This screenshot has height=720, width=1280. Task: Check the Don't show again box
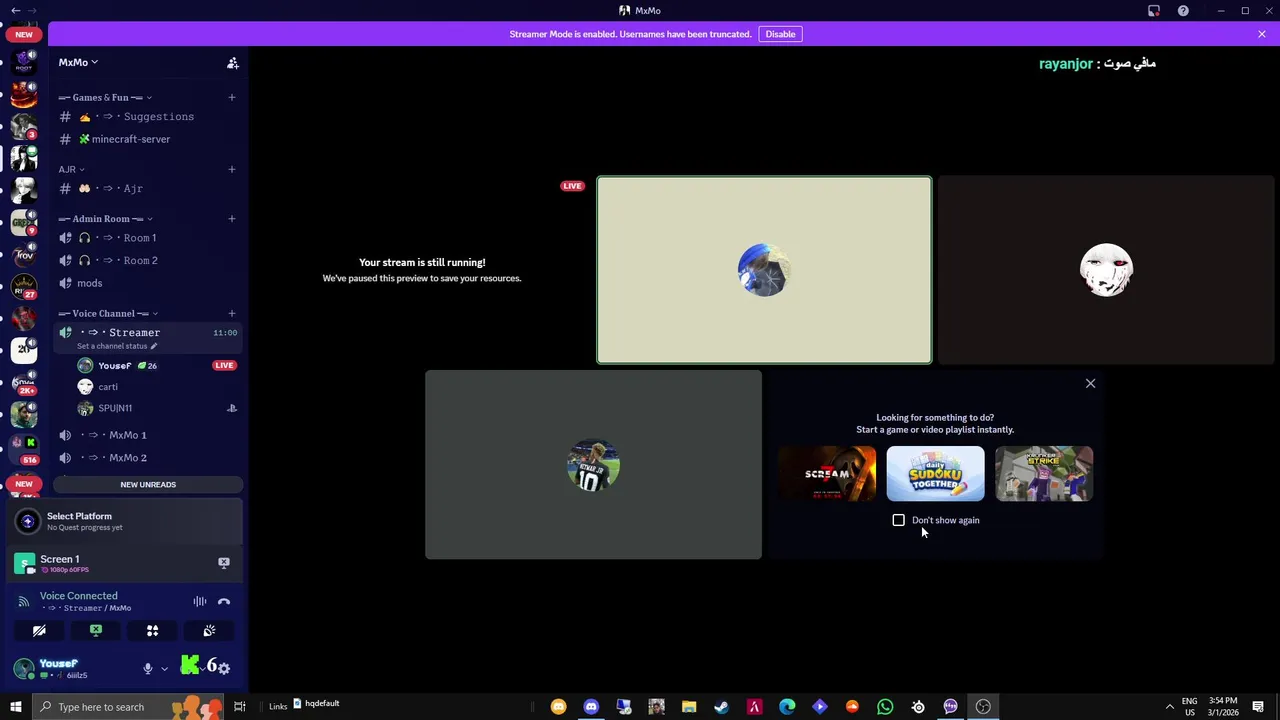898,520
